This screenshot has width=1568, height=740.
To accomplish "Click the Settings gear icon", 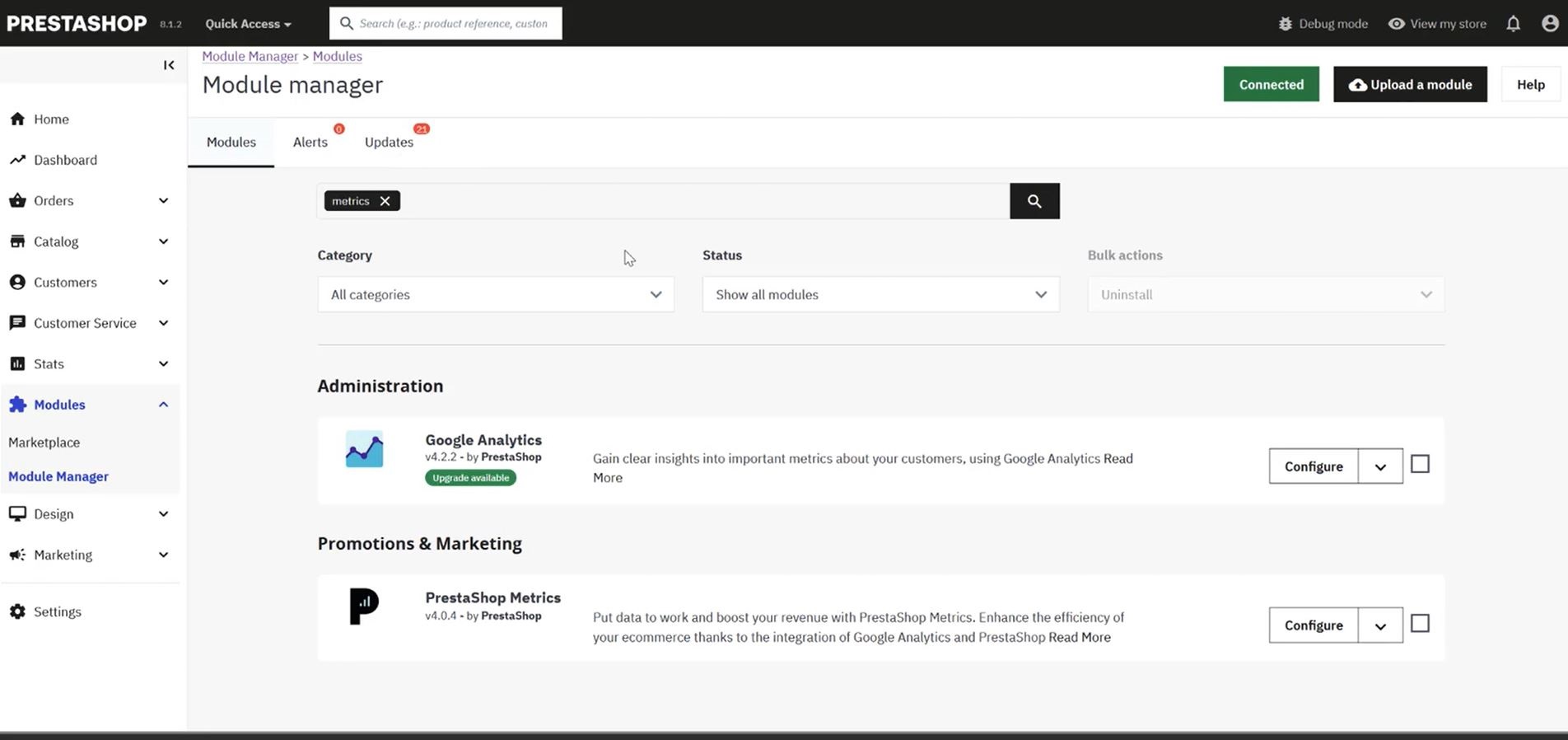I will [x=17, y=611].
